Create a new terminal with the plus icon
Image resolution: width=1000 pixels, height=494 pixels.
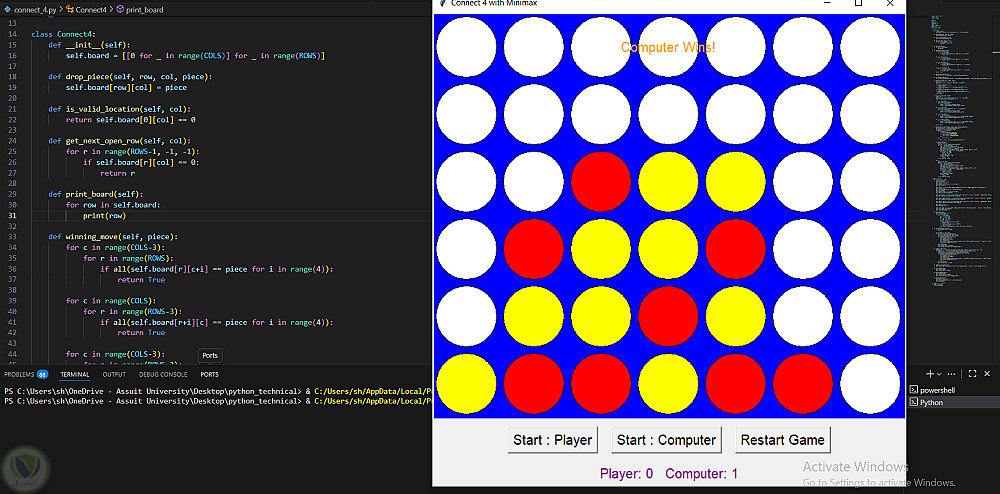(x=929, y=374)
